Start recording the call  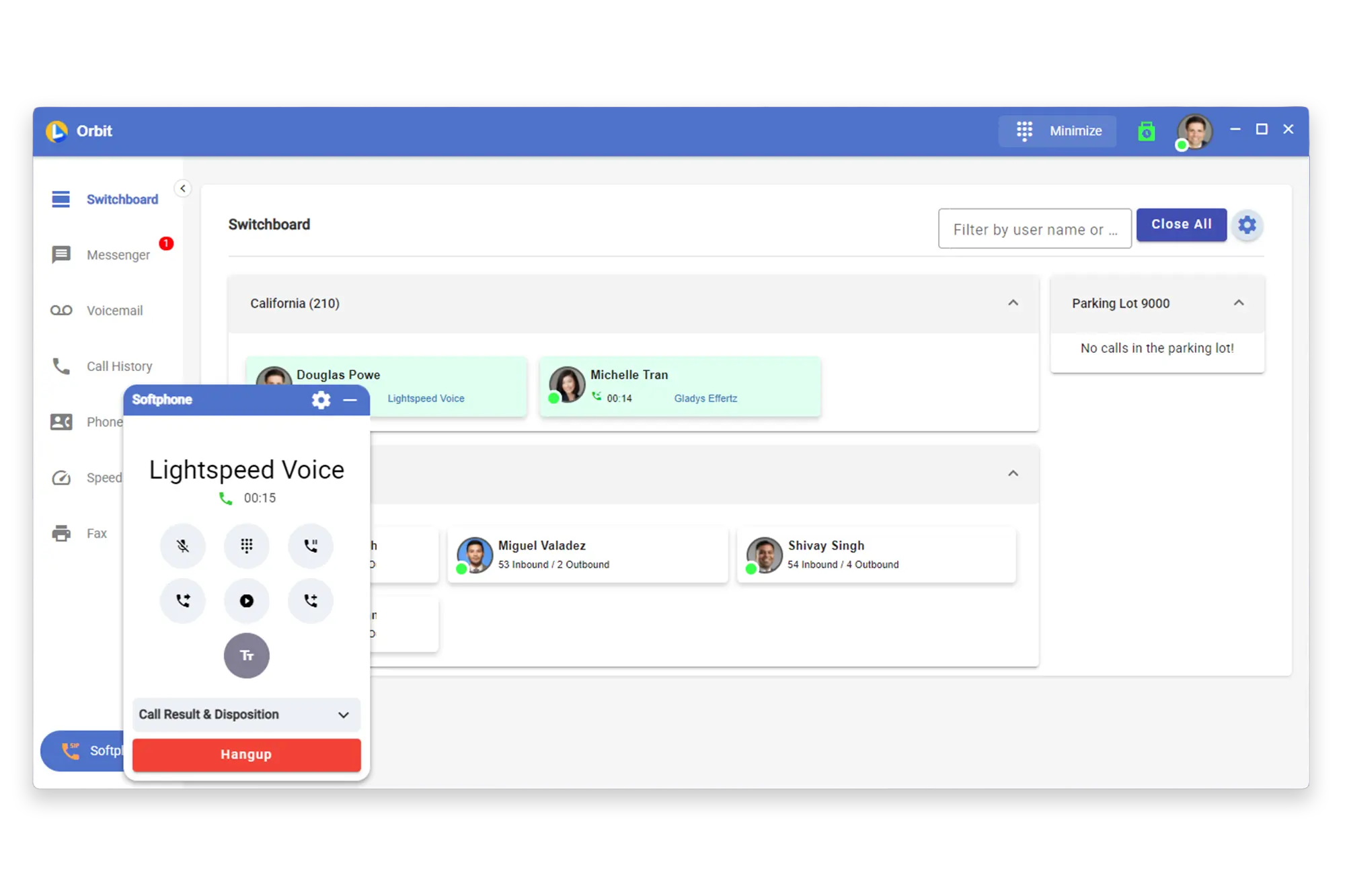click(x=247, y=601)
